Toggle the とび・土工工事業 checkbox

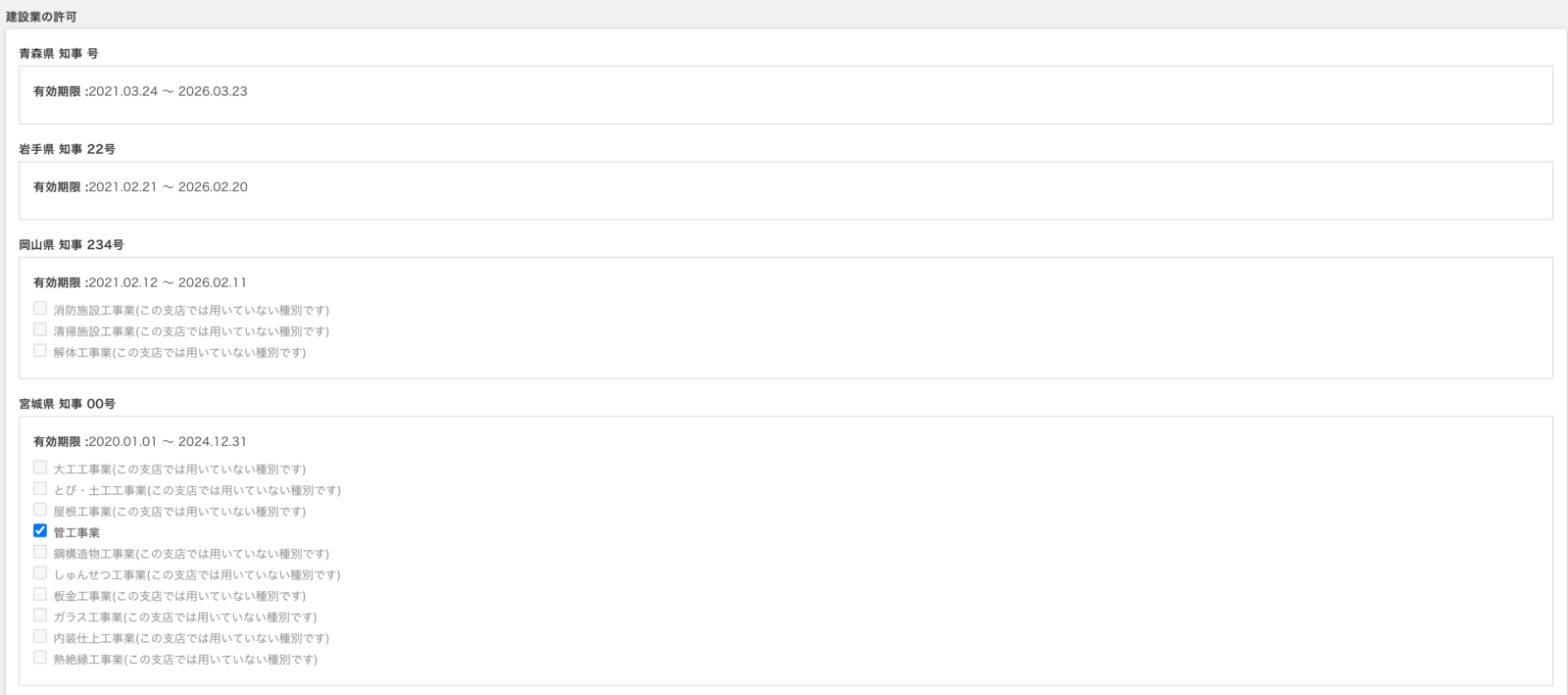[40, 488]
